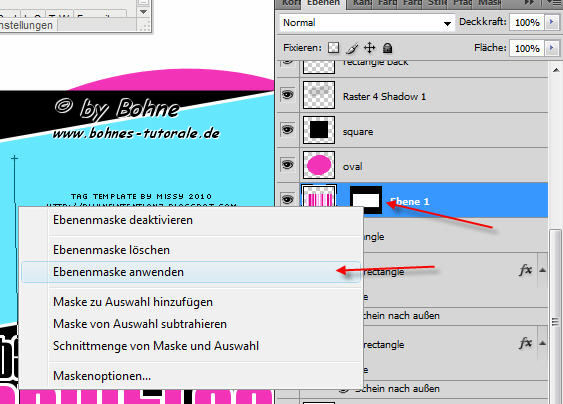Click the lock transparent pixels icon
This screenshot has width=563, height=404.
pos(334,48)
